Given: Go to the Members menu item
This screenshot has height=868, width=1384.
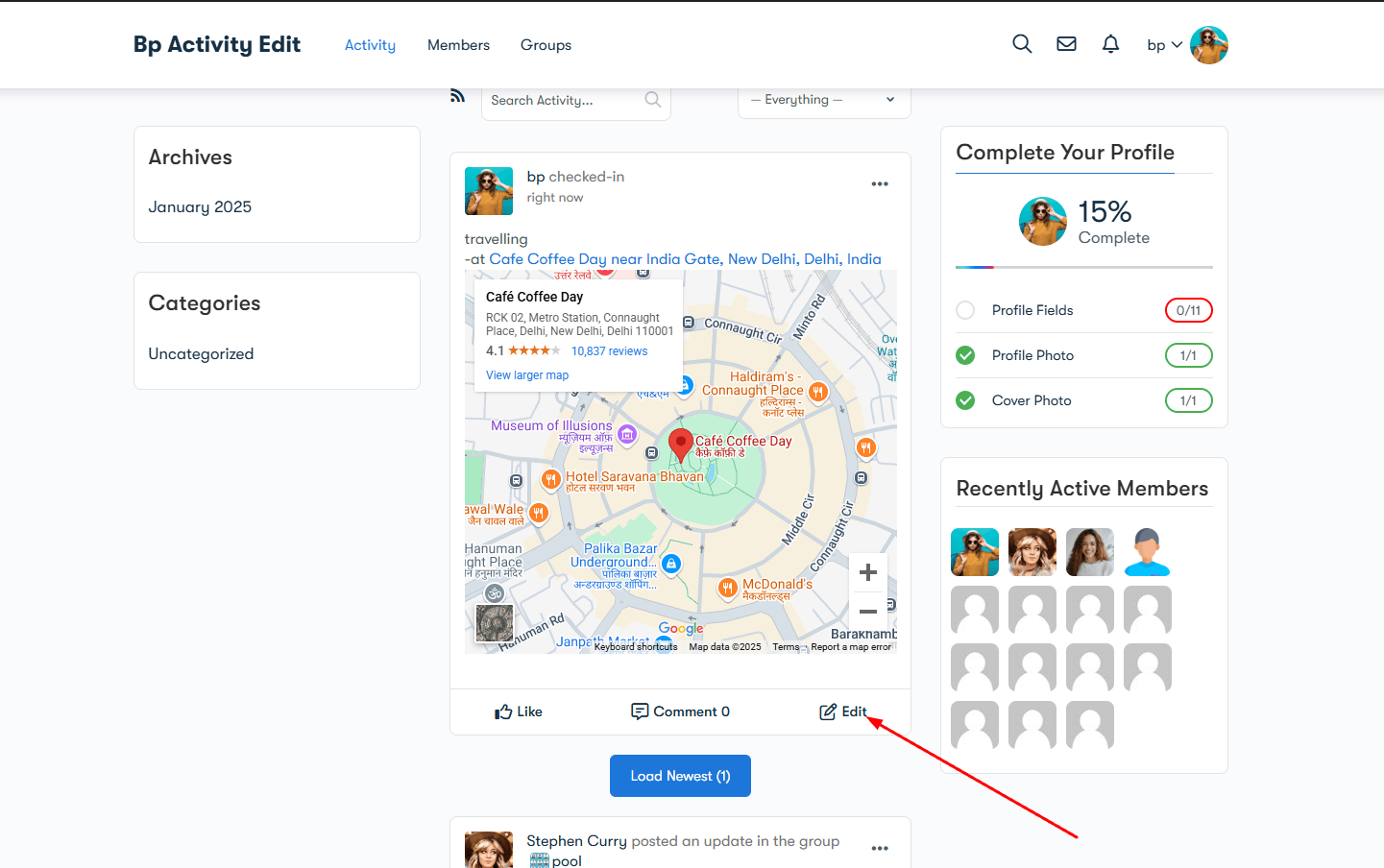Looking at the screenshot, I should click(x=458, y=45).
